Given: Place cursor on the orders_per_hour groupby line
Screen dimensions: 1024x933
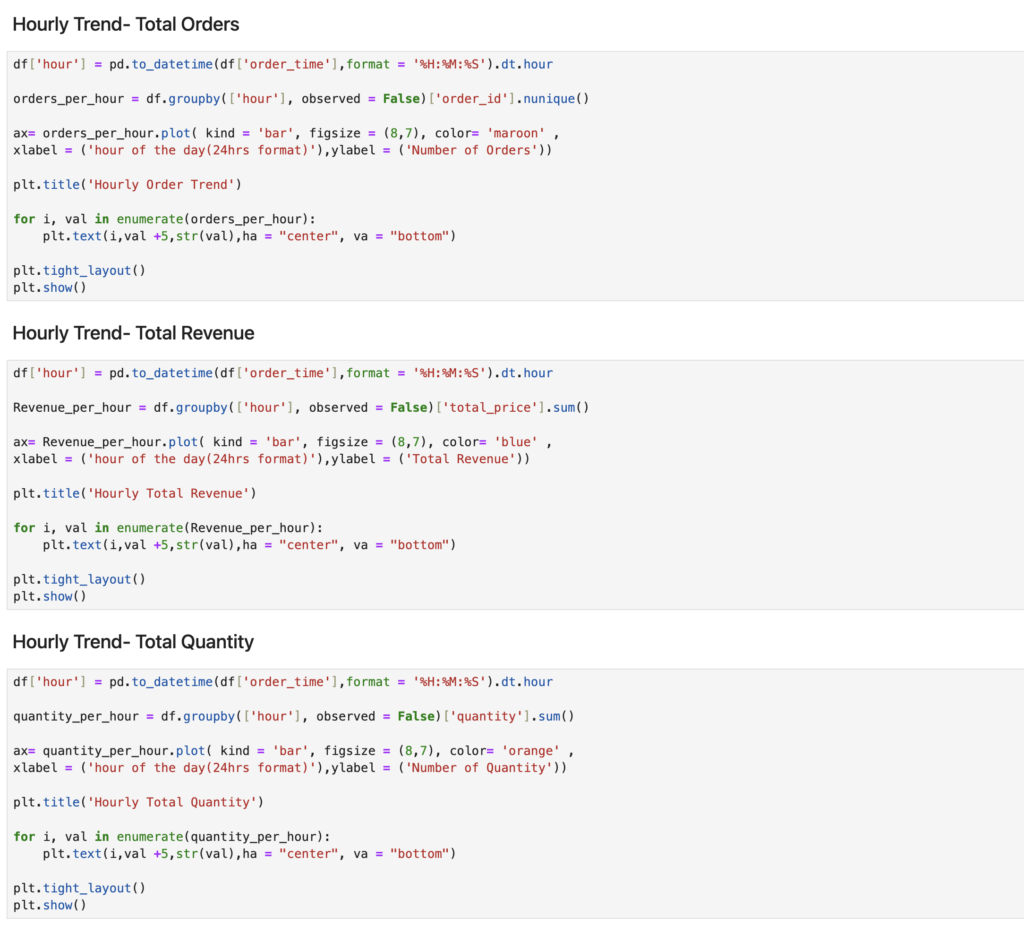Looking at the screenshot, I should coord(300,99).
